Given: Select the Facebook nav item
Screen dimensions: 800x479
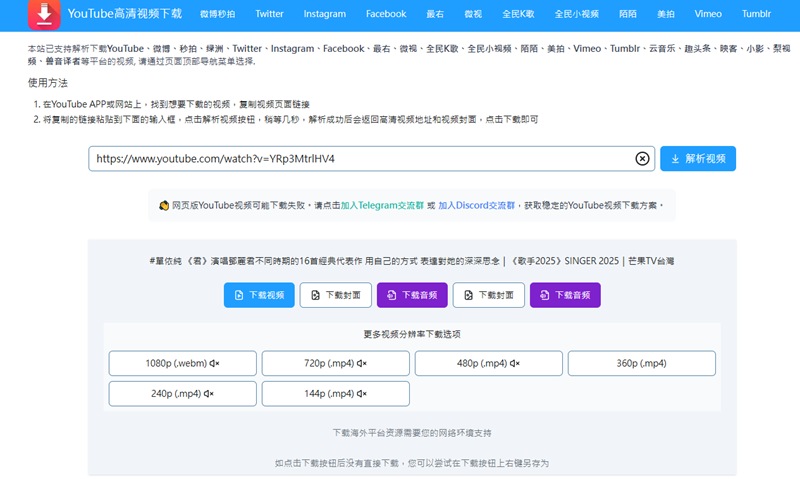Looking at the screenshot, I should 386,14.
